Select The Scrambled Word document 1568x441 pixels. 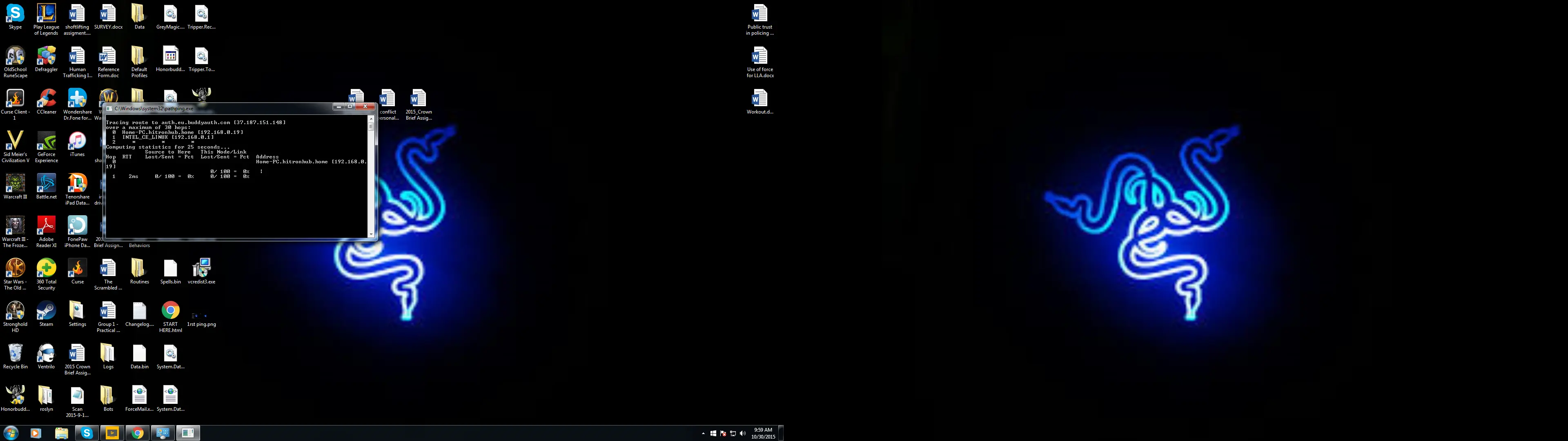tap(108, 274)
